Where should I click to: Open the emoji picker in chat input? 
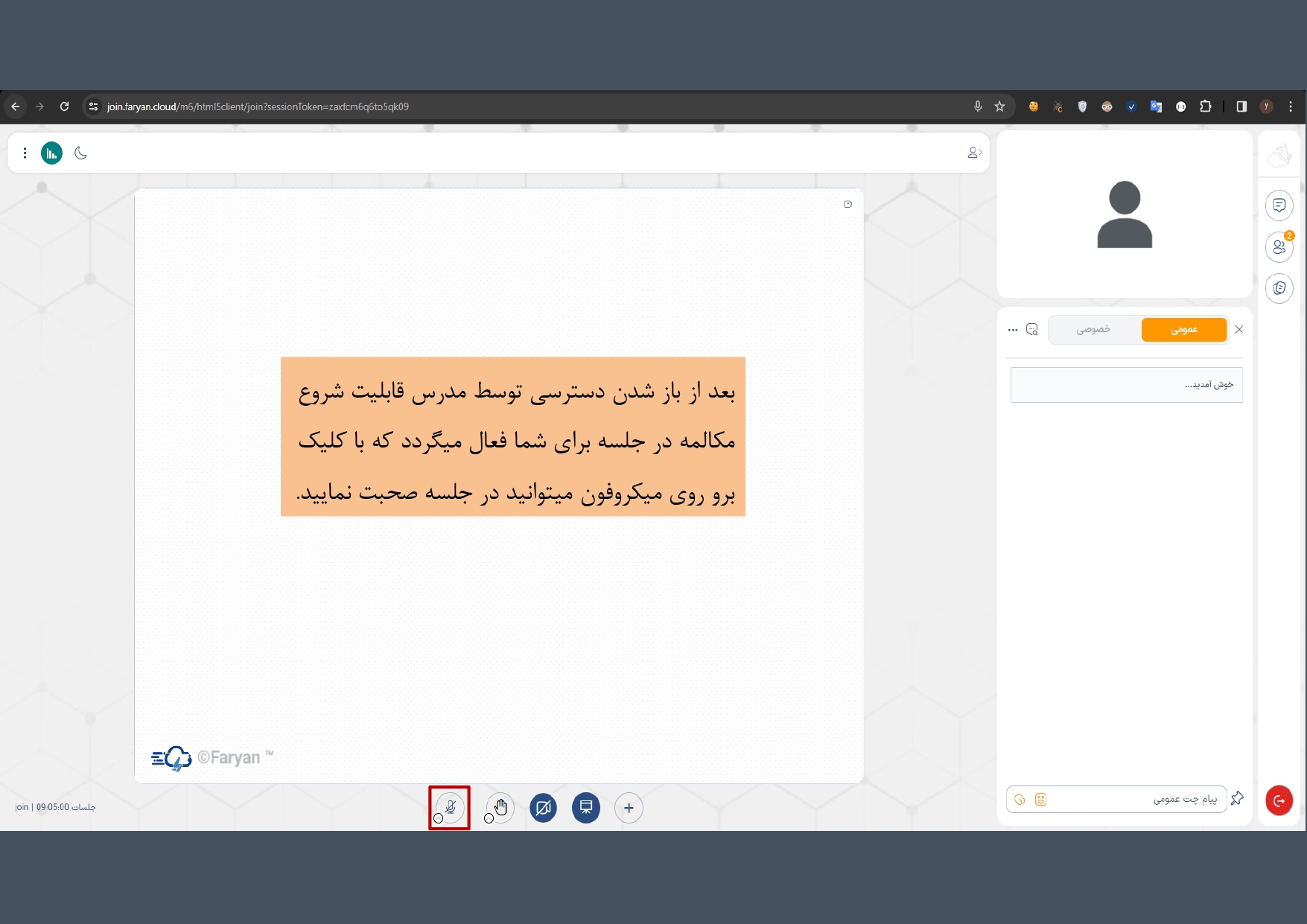1040,800
